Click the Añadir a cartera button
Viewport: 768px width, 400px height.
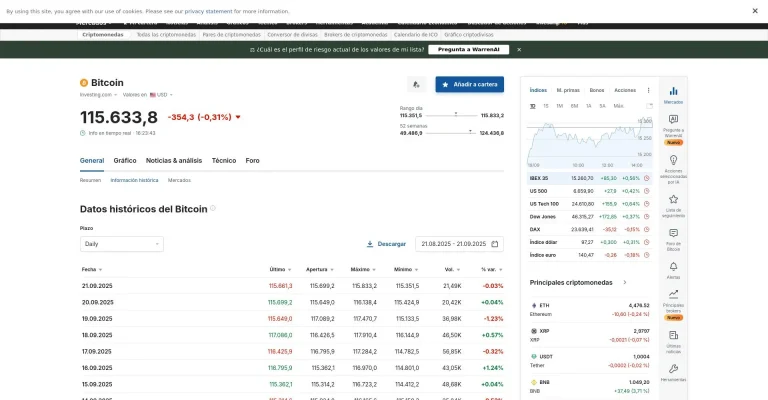coord(470,85)
